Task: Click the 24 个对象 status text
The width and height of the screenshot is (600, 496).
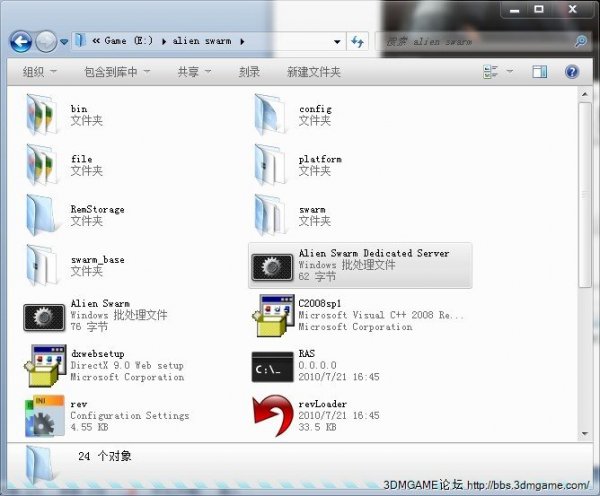Action: point(105,456)
